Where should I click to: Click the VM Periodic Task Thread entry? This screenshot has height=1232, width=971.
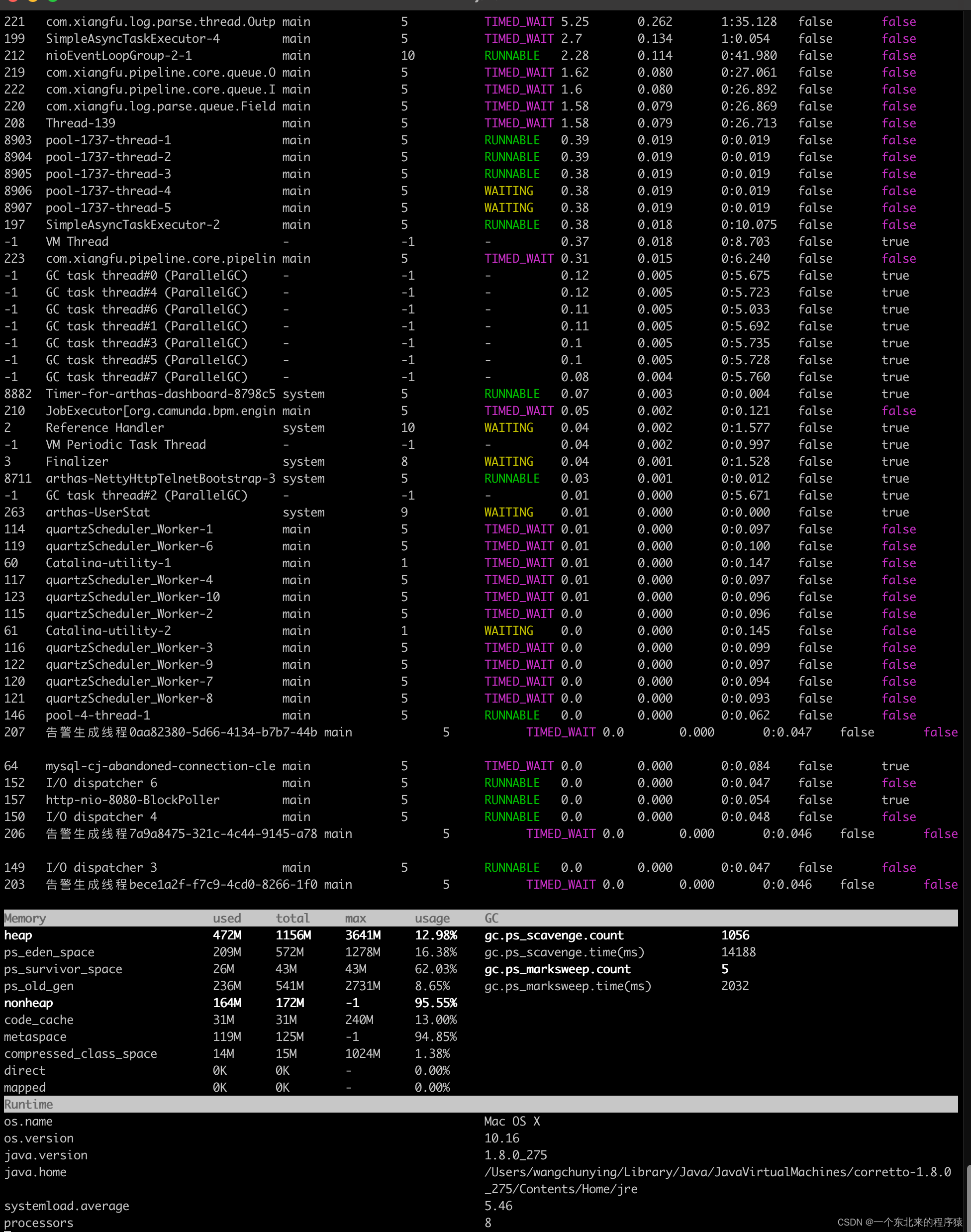pyautogui.click(x=126, y=445)
